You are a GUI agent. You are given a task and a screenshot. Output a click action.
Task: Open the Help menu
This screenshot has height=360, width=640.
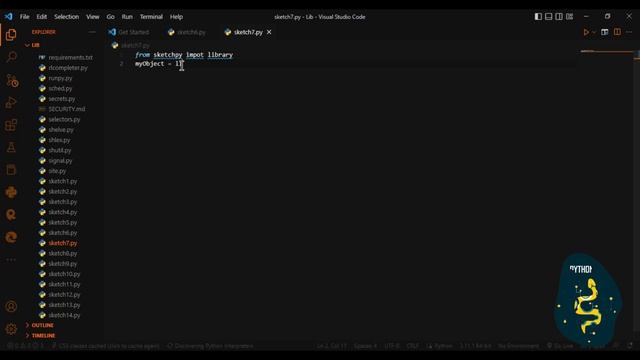(x=176, y=17)
